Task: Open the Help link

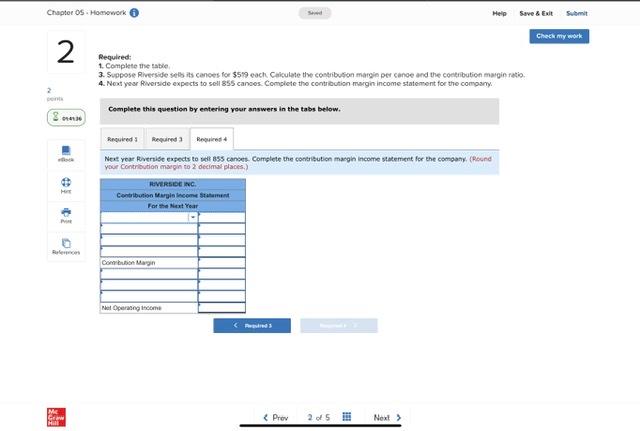Action: [499, 13]
